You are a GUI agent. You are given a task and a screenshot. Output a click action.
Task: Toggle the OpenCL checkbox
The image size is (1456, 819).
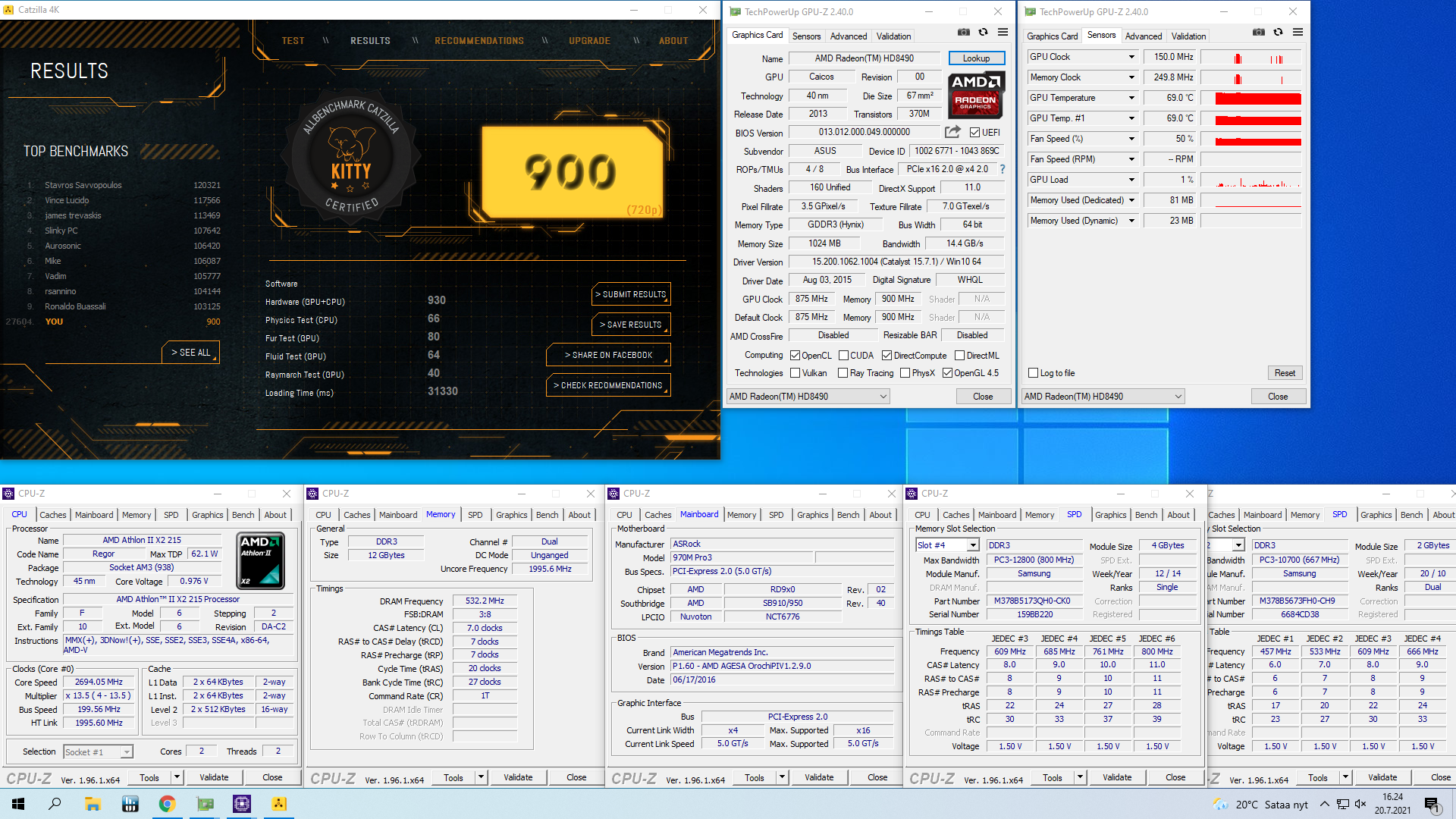(x=795, y=355)
